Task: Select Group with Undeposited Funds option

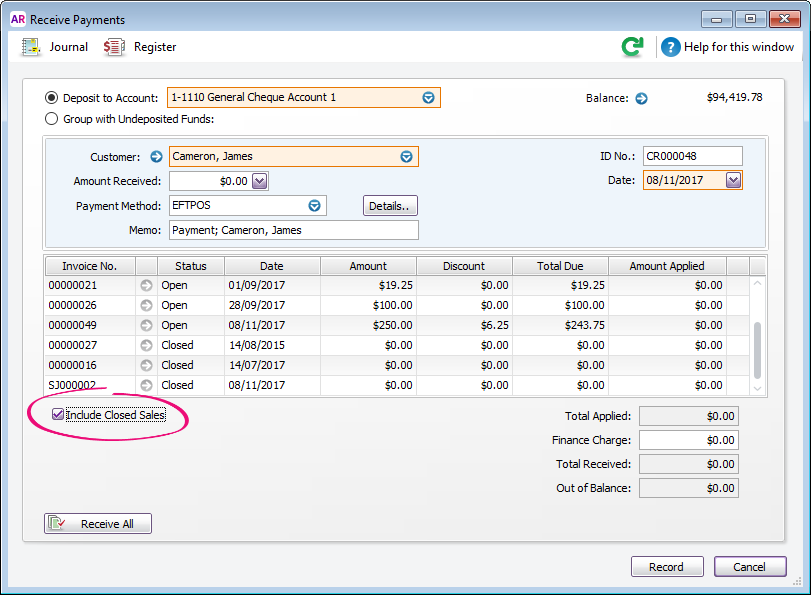Action: click(51, 118)
